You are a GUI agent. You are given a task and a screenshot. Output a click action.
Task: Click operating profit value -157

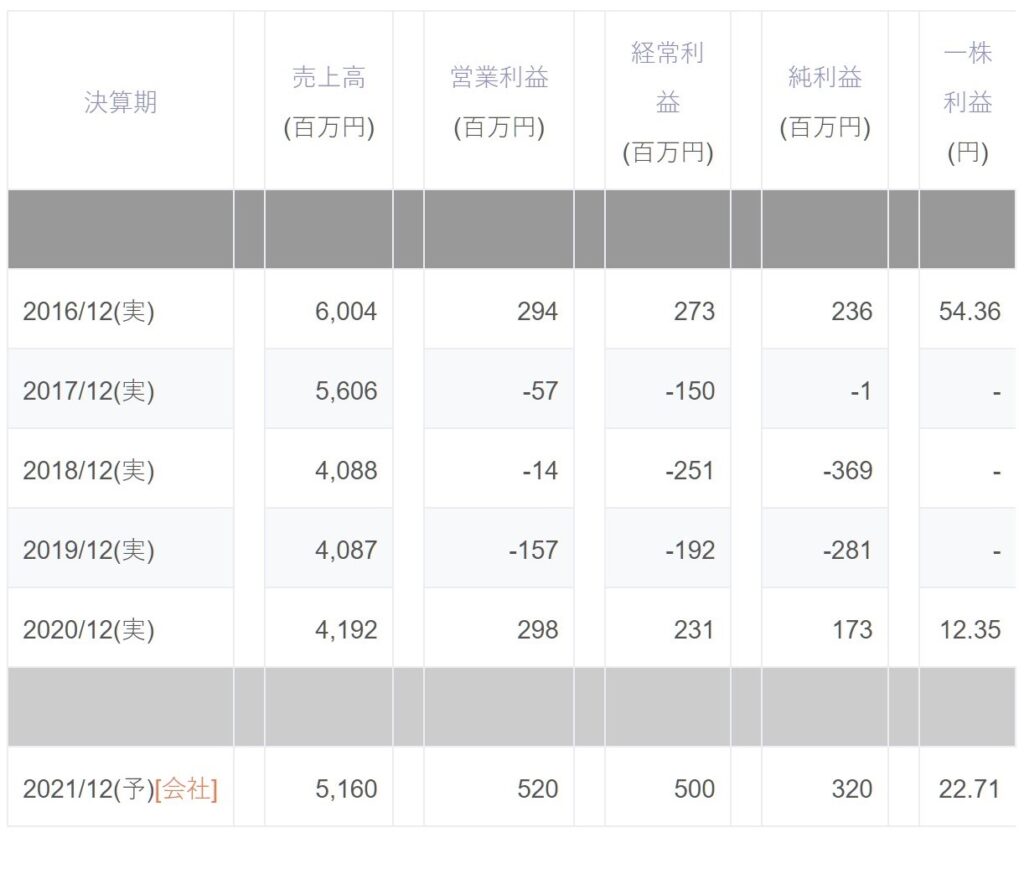pos(534,550)
